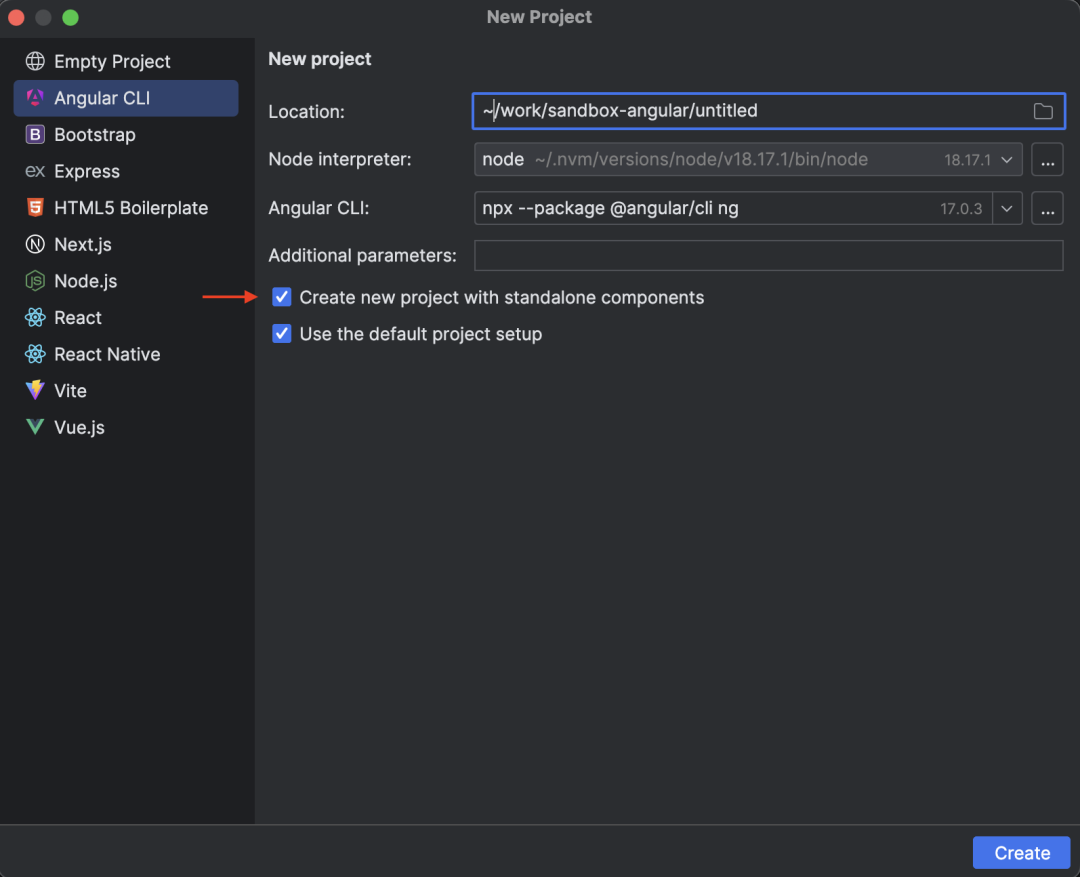The height and width of the screenshot is (877, 1080).
Task: Open Node interpreter dropdown arrow
Action: [1006, 160]
